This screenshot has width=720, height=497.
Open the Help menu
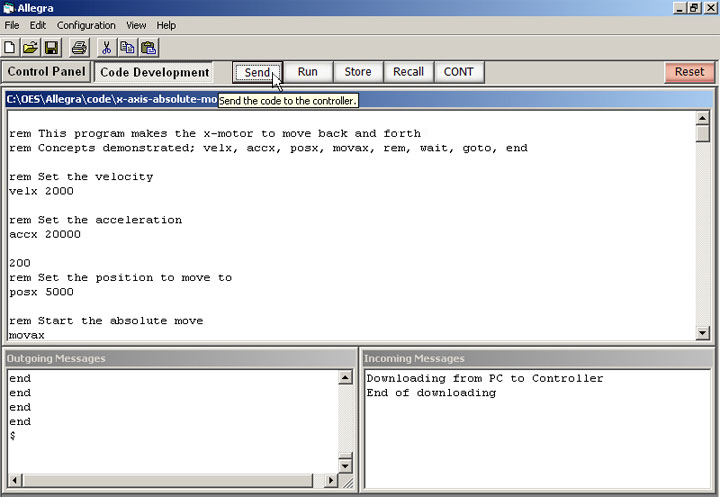[166, 25]
